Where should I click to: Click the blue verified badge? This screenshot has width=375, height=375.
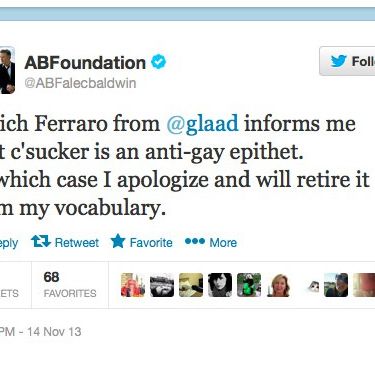158,62
